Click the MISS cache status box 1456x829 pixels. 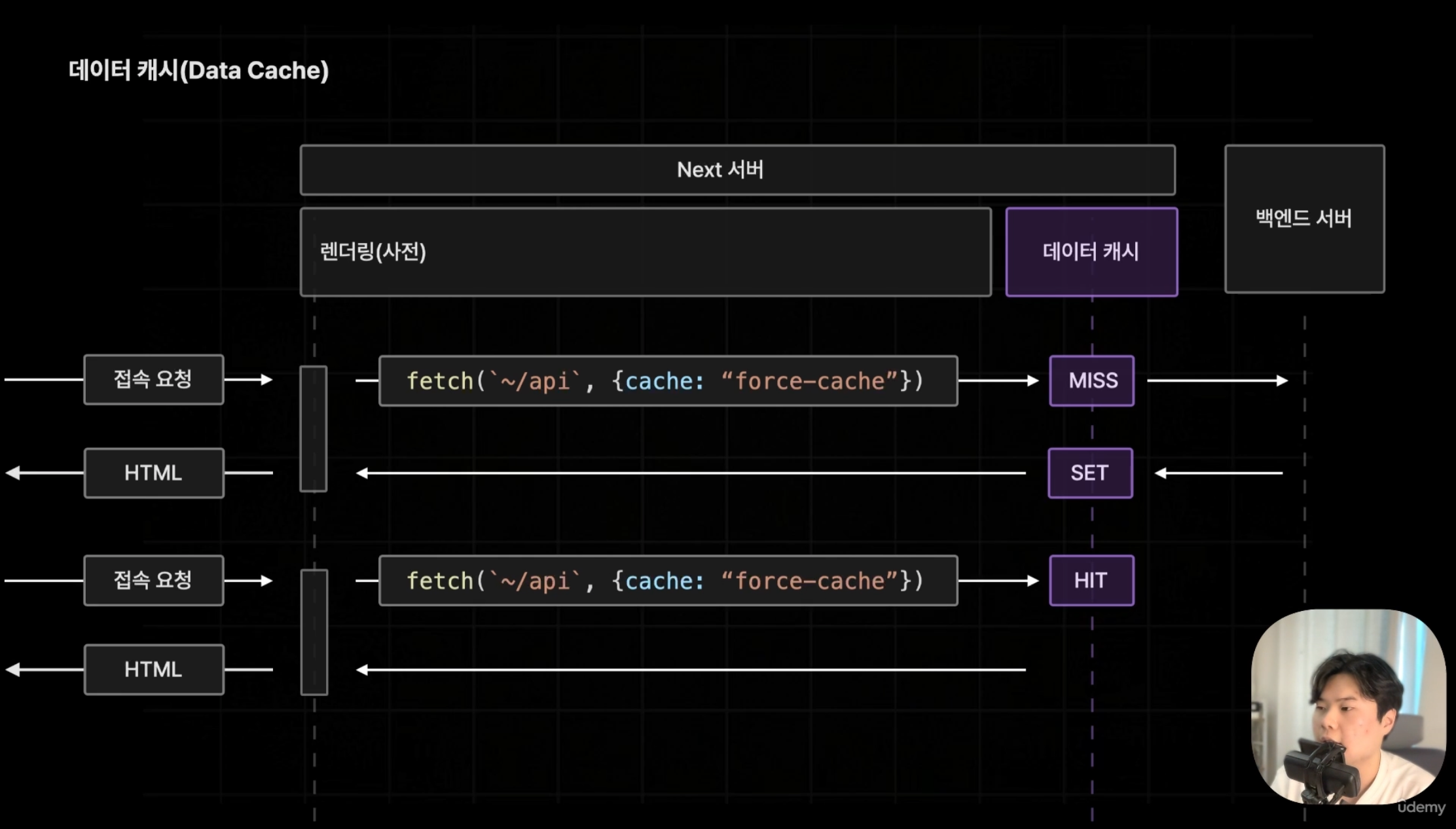[1091, 380]
